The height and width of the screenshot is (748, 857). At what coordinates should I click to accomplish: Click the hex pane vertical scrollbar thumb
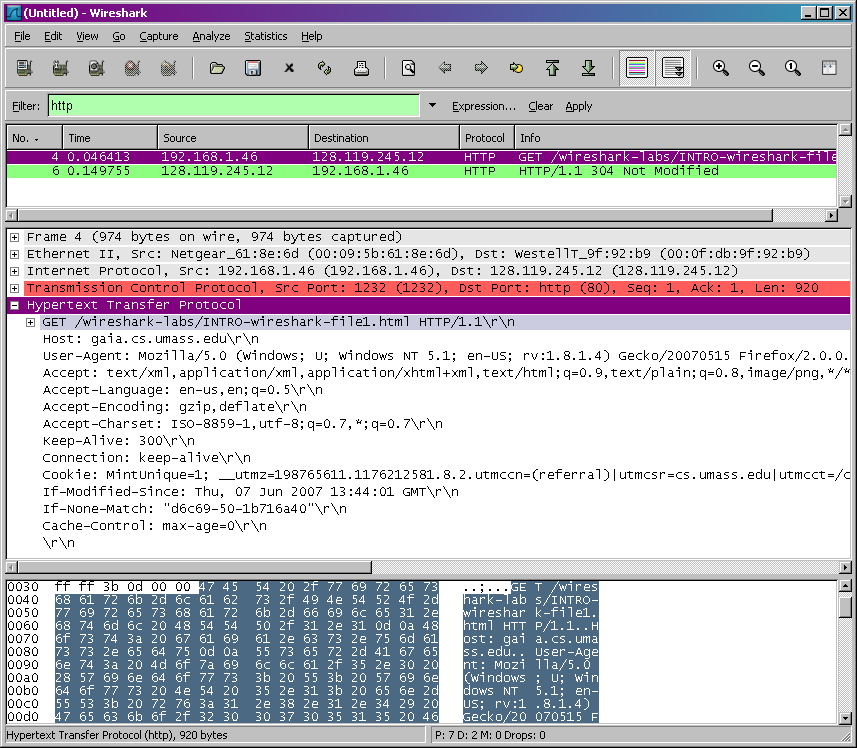click(844, 606)
